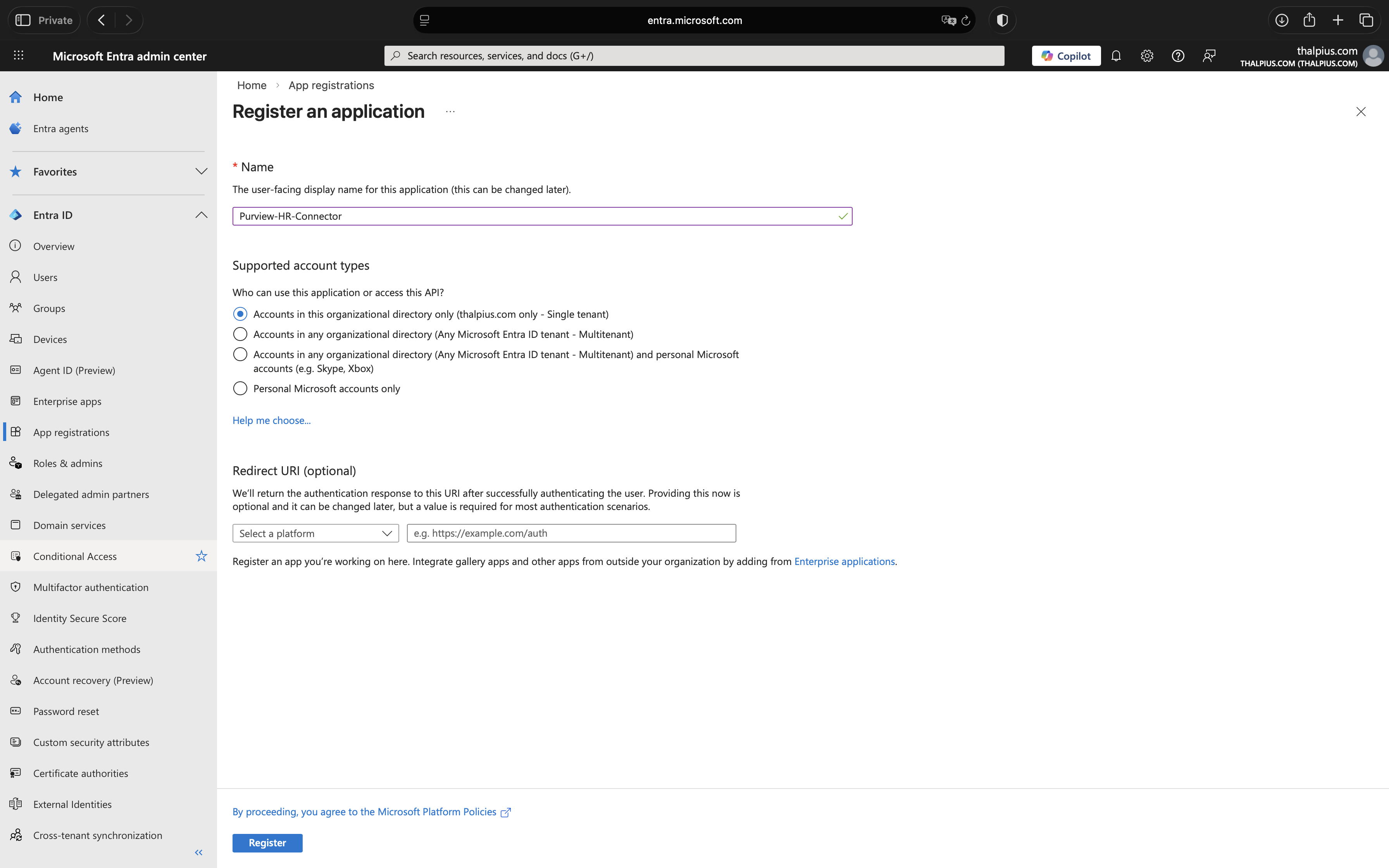Click the Redirect URI input field
The image size is (1389, 868).
(571, 533)
